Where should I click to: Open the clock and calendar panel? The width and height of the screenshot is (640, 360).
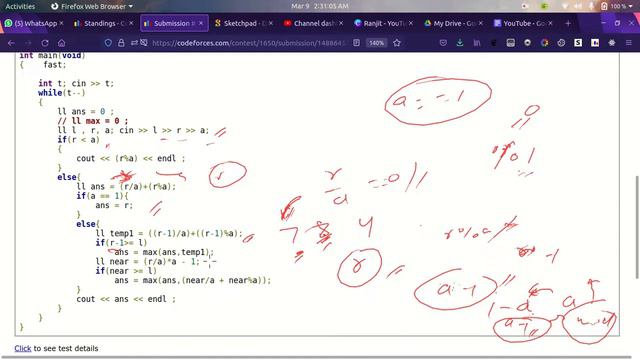click(x=320, y=6)
